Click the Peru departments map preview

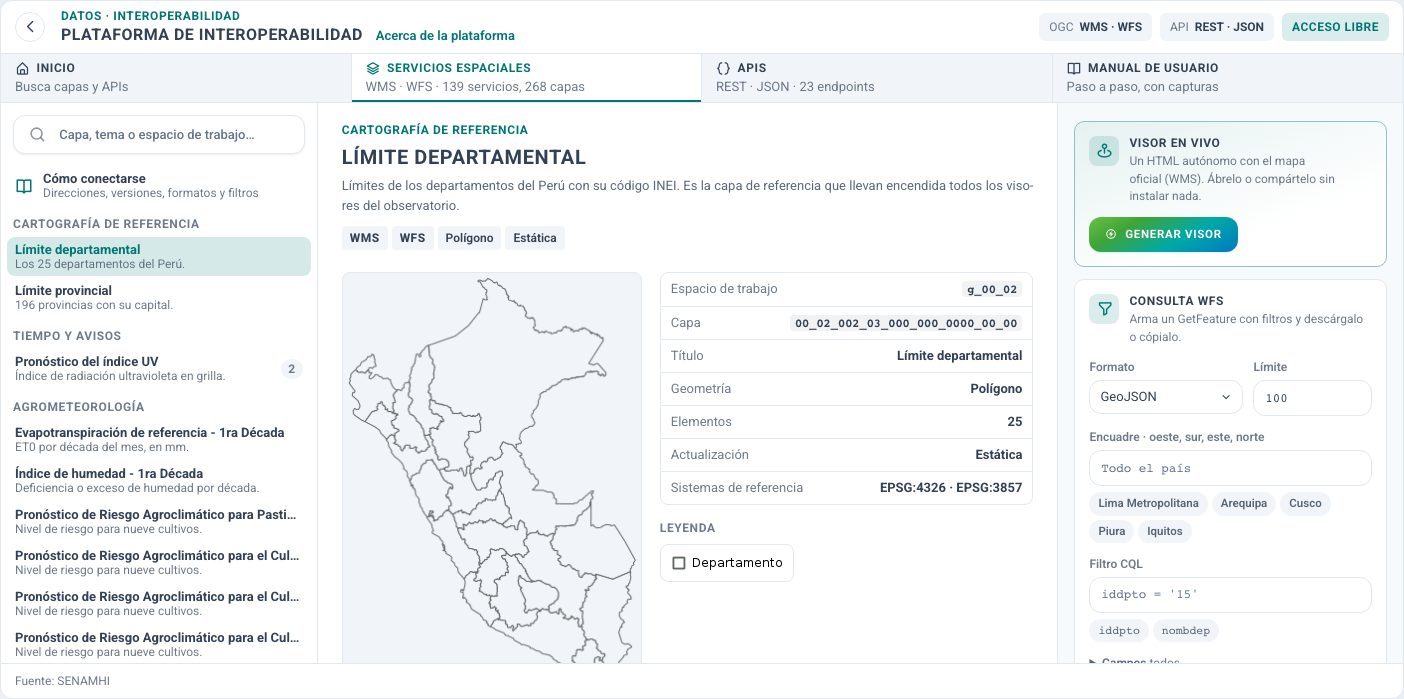pos(491,467)
